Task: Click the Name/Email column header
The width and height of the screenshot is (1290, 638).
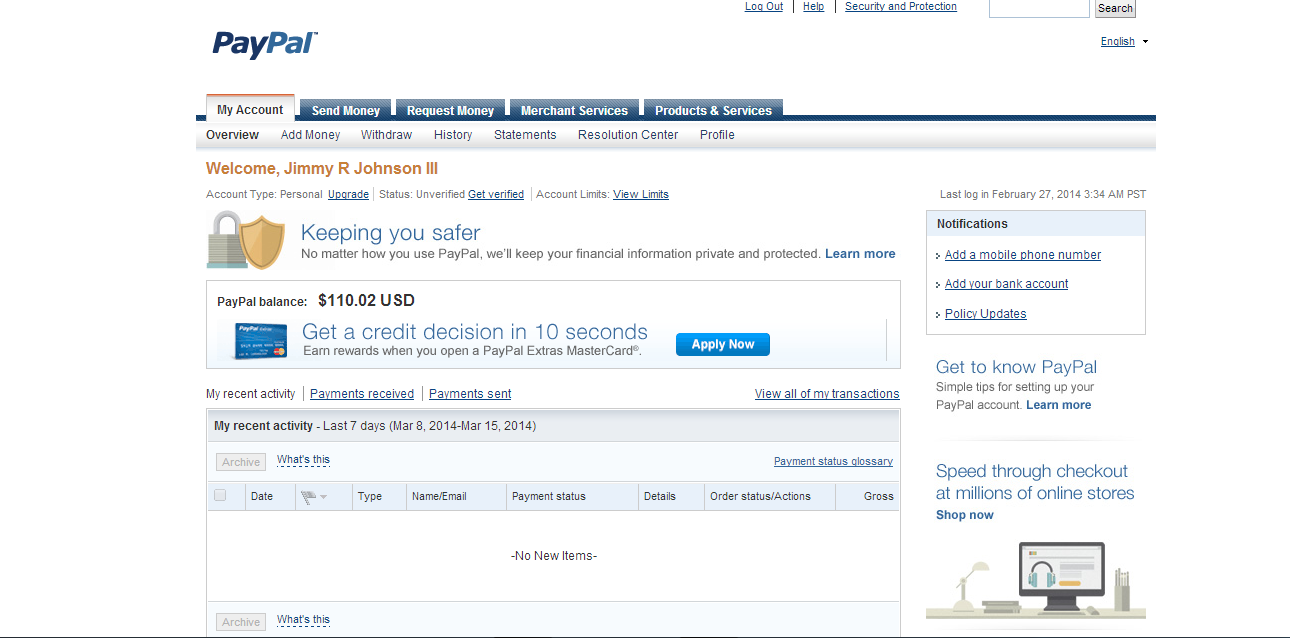Action: click(439, 496)
